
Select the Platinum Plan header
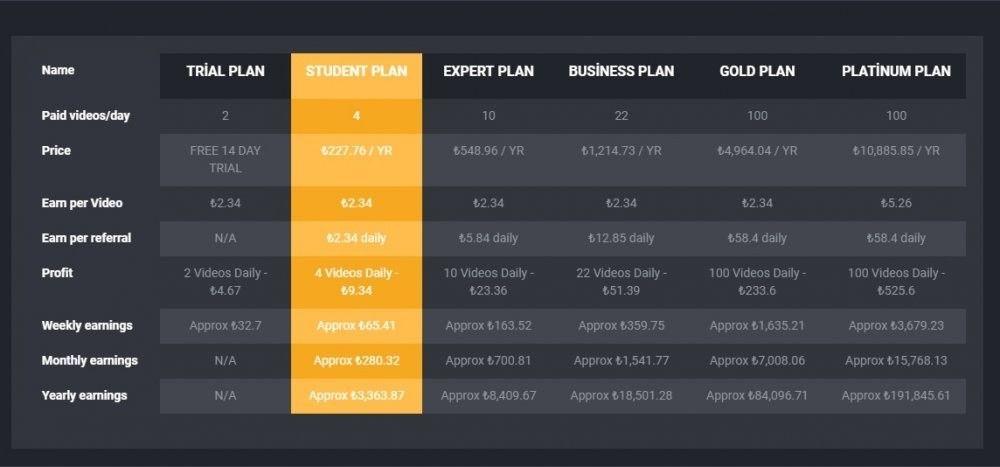pyautogui.click(x=896, y=71)
